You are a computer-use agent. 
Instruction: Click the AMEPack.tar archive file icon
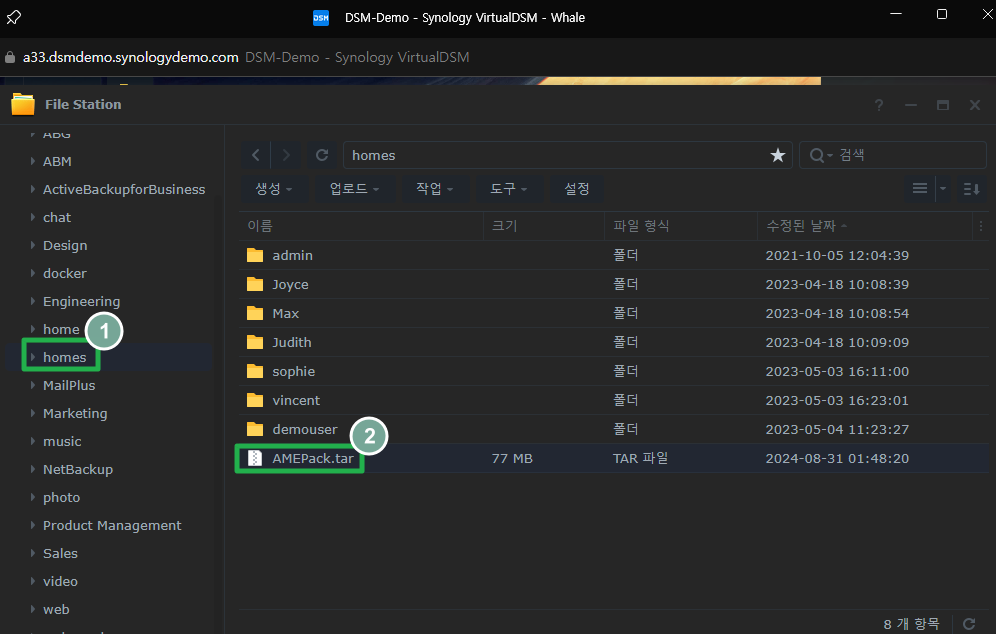(254, 458)
